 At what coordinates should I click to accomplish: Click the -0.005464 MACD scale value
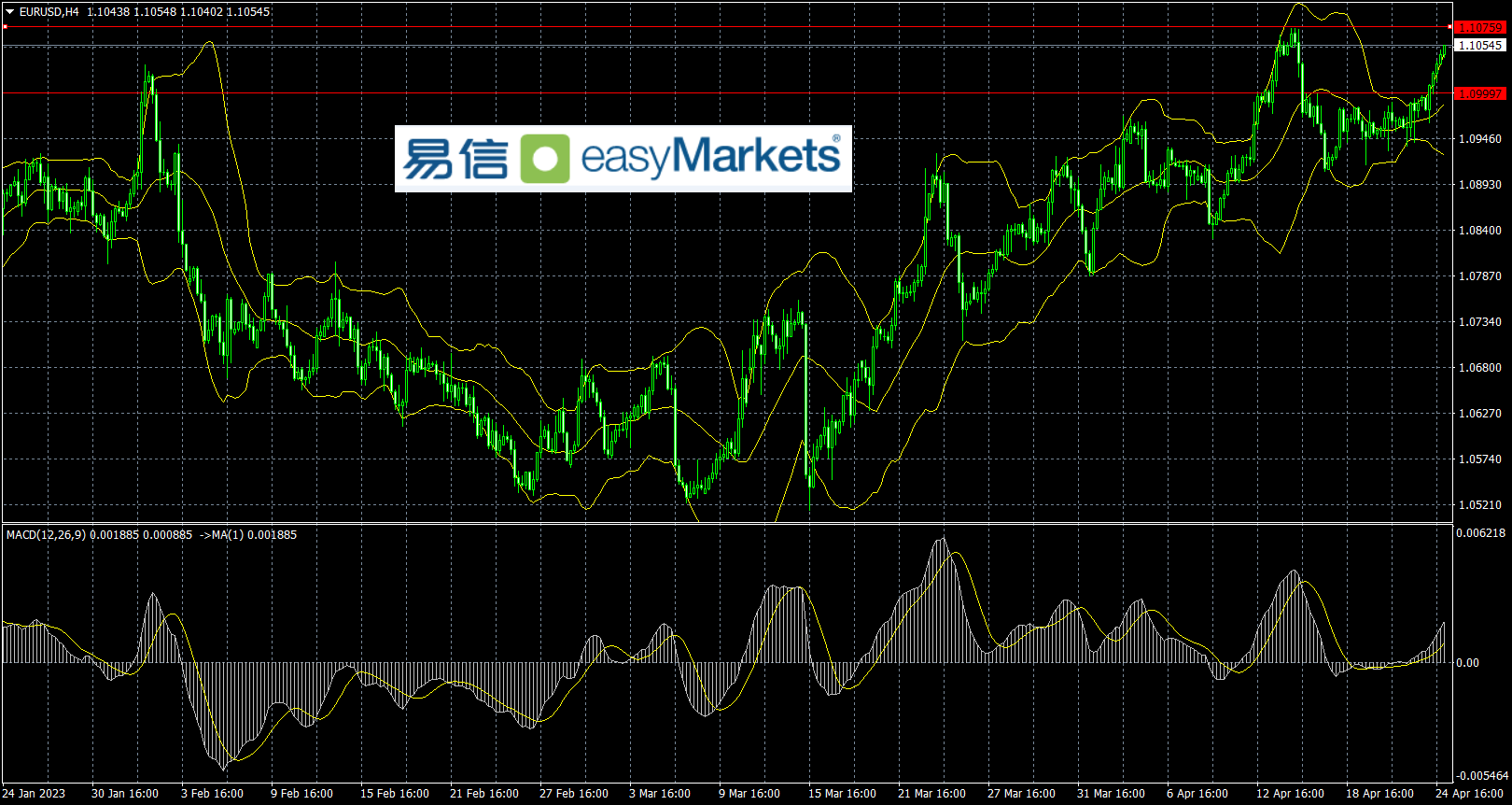pyautogui.click(x=1482, y=776)
